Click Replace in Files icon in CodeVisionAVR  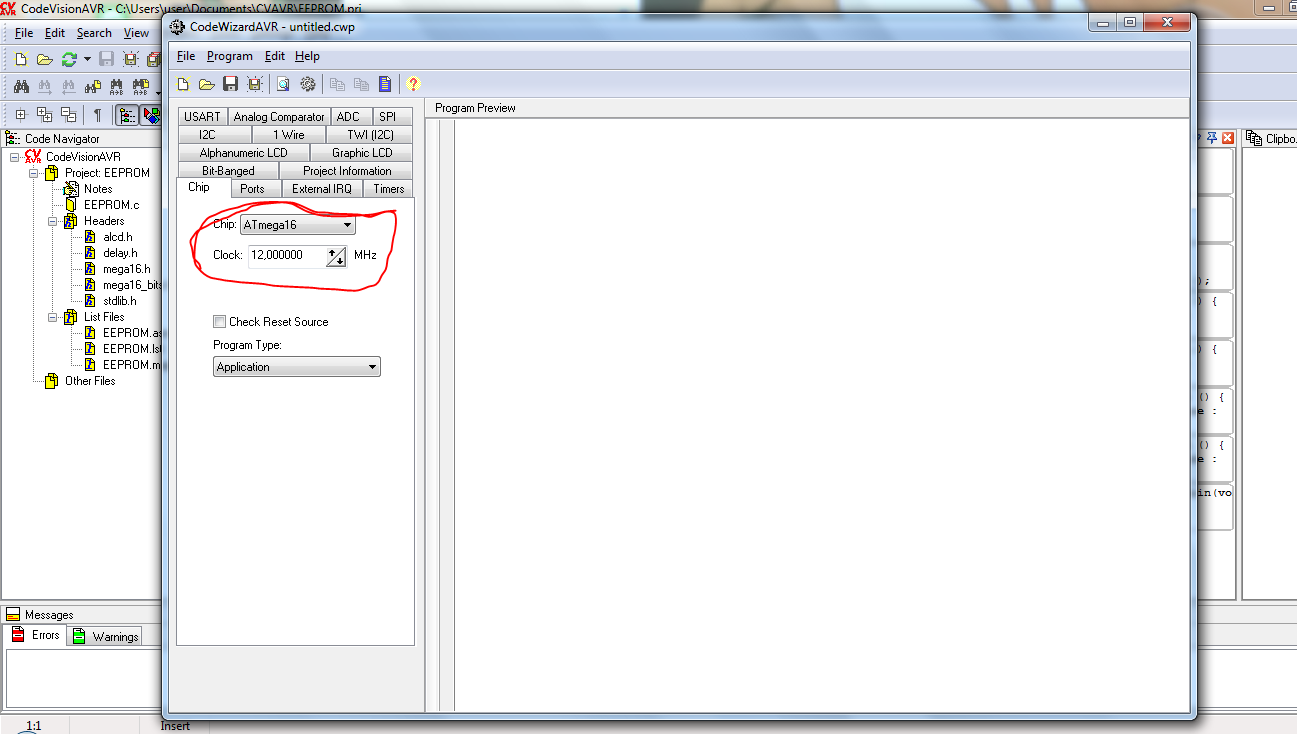141,87
